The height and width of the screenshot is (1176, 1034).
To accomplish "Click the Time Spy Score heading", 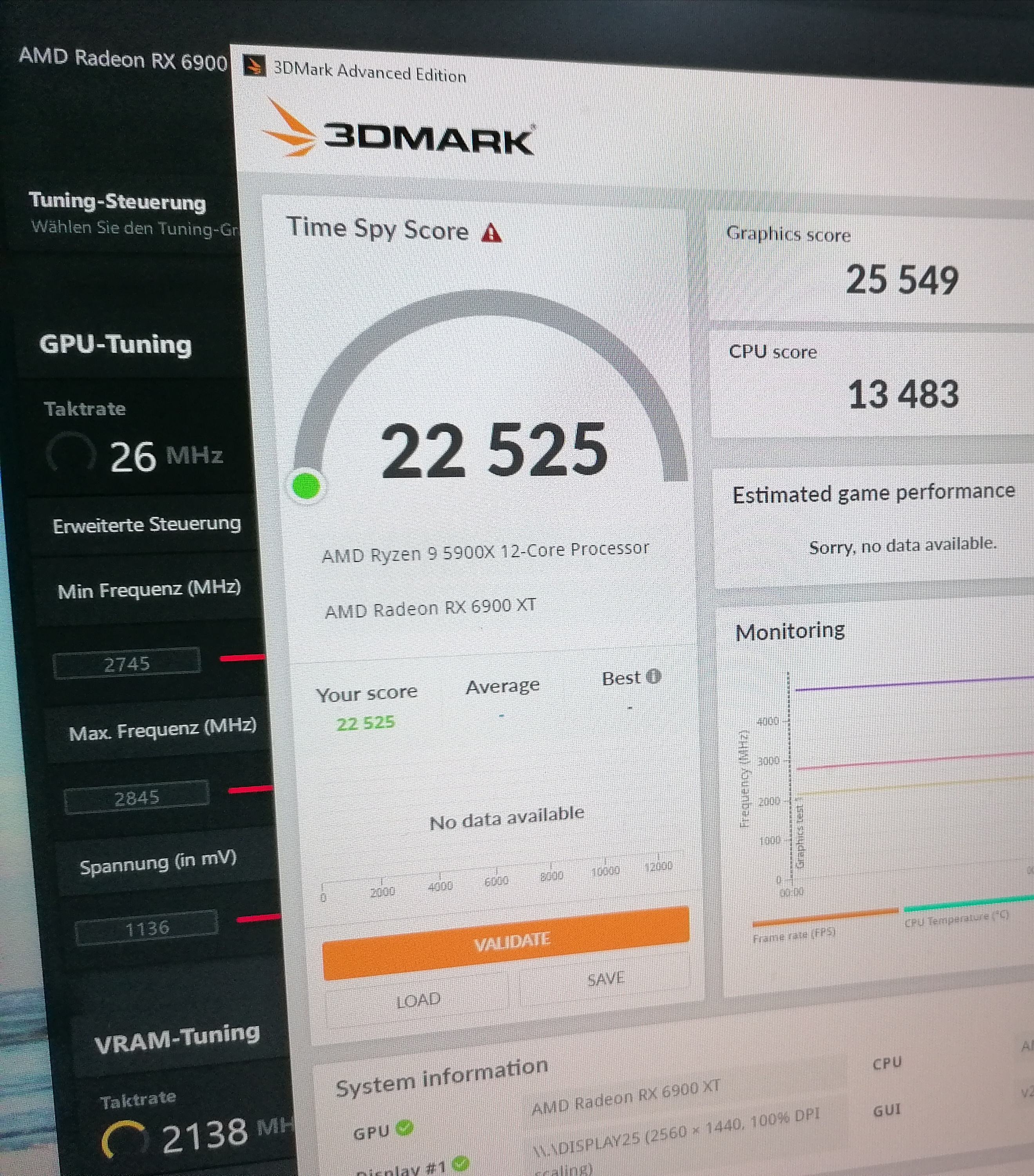I will tap(377, 229).
